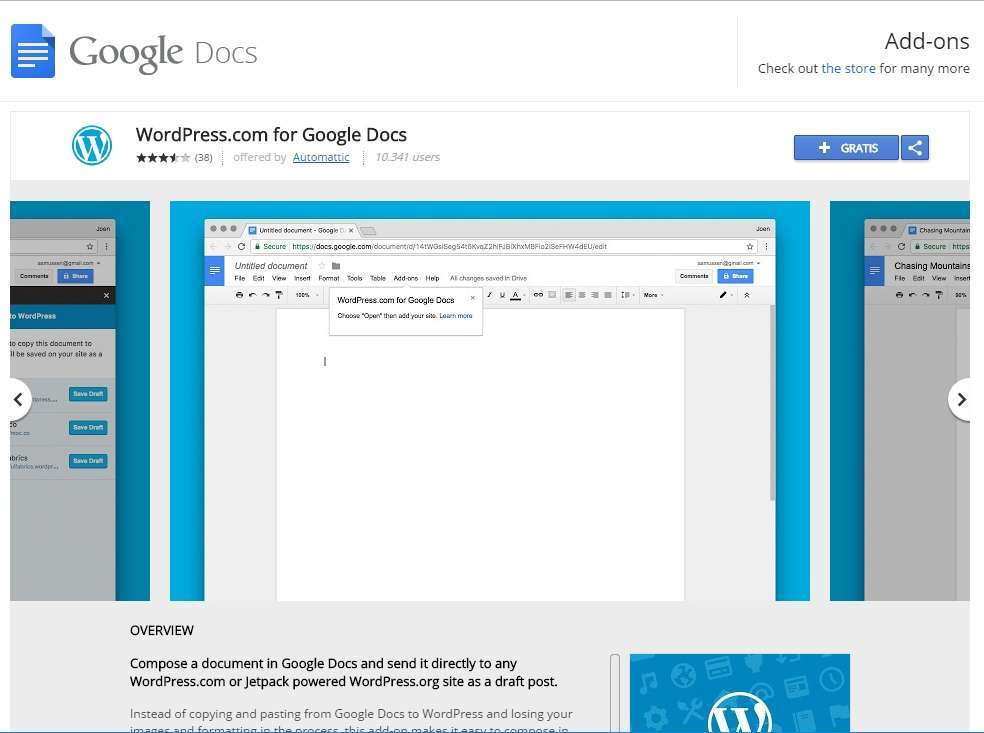Image resolution: width=984 pixels, height=733 pixels.
Task: Open the File menu in the Untitled document screenshot
Action: pyautogui.click(x=240, y=278)
